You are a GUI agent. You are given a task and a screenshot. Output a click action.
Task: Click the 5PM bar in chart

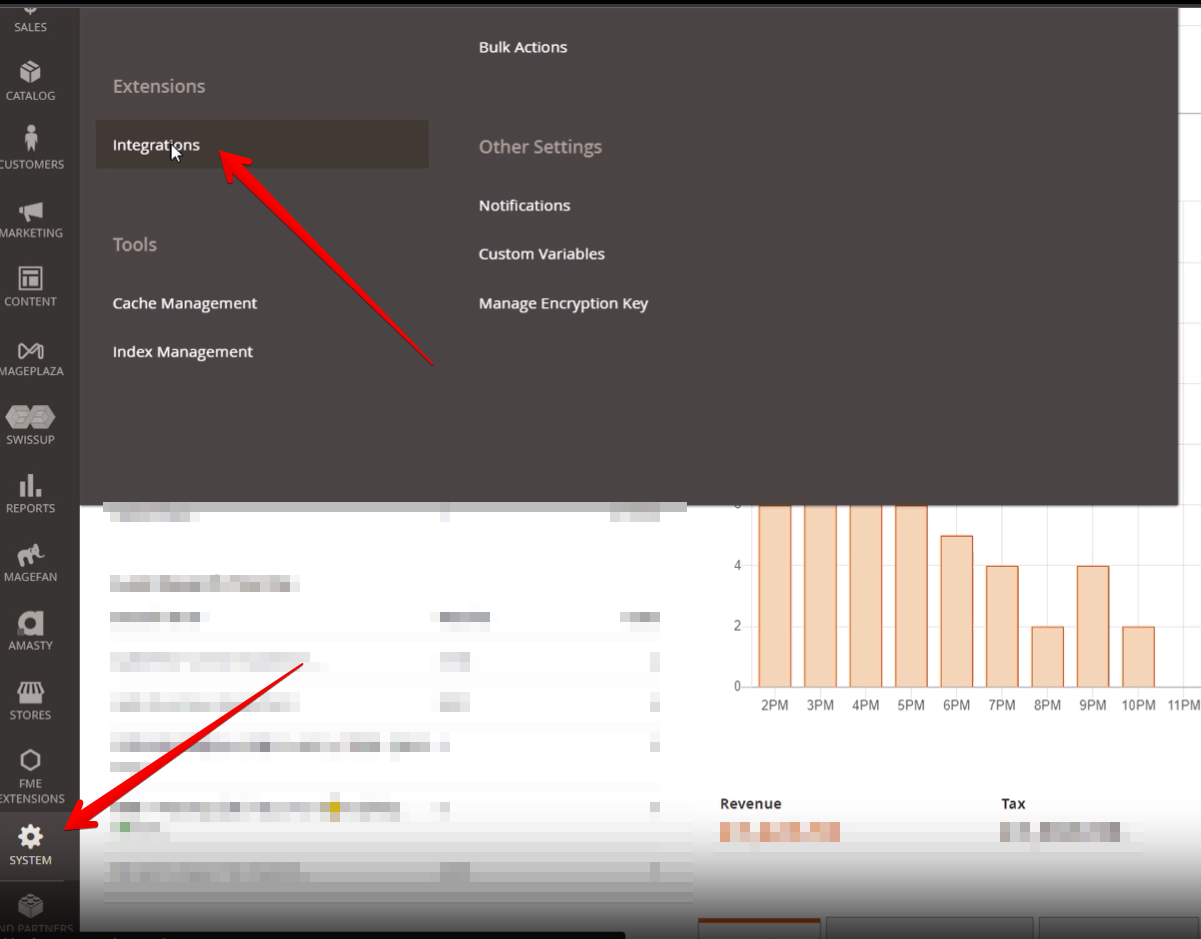pos(911,596)
